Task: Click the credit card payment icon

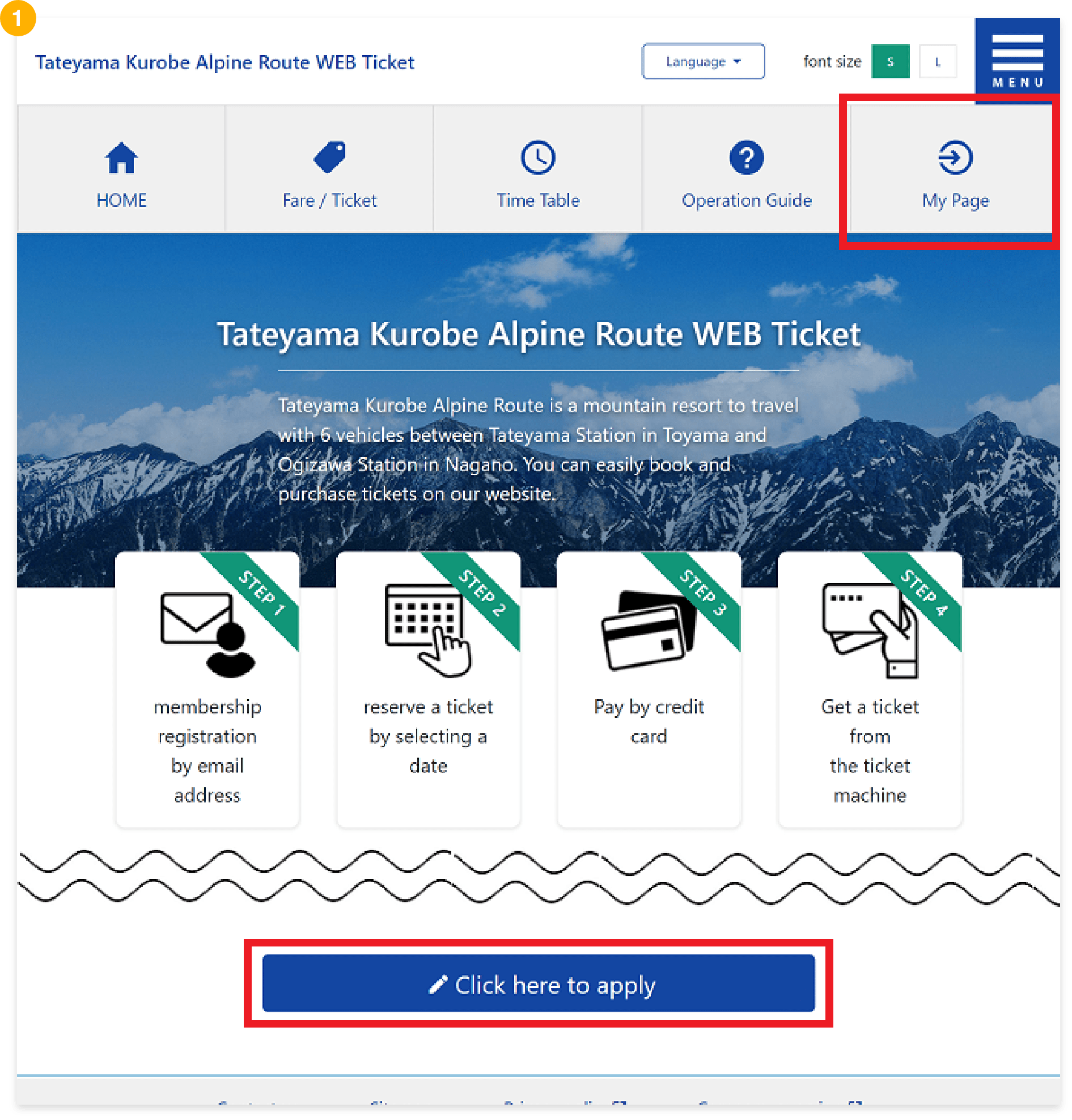Action: [648, 630]
